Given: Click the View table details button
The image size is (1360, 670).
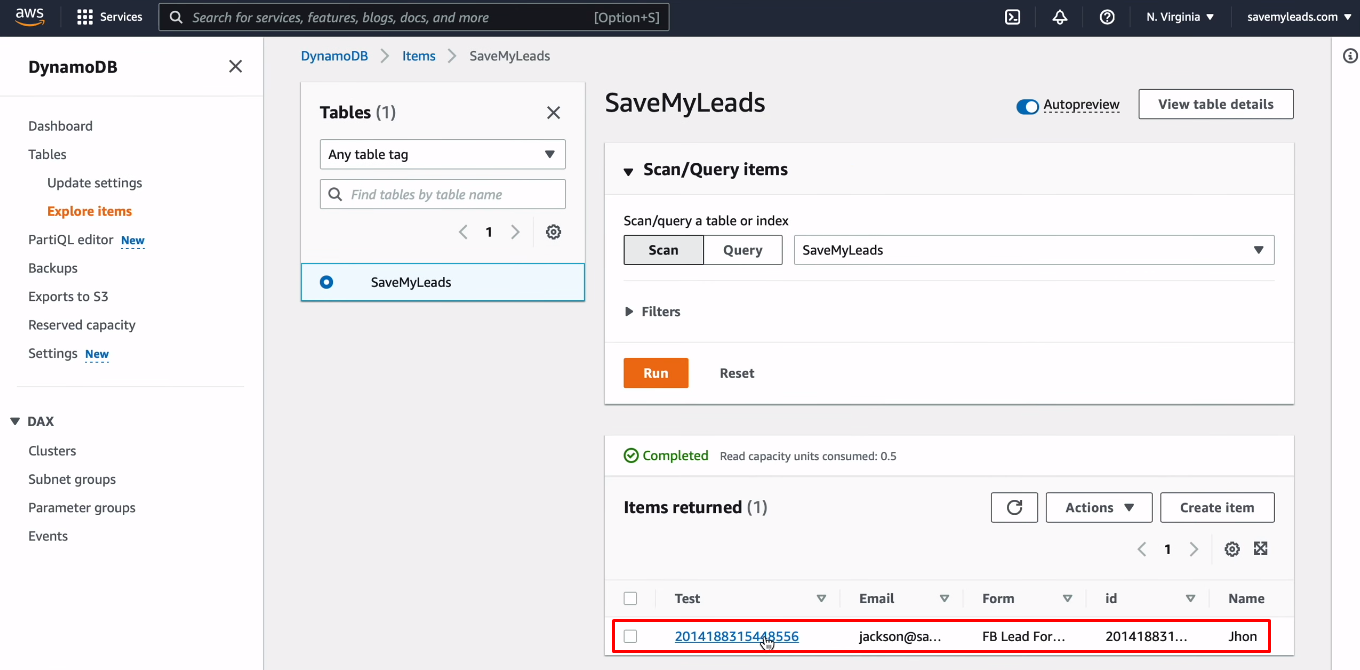Looking at the screenshot, I should tap(1216, 104).
